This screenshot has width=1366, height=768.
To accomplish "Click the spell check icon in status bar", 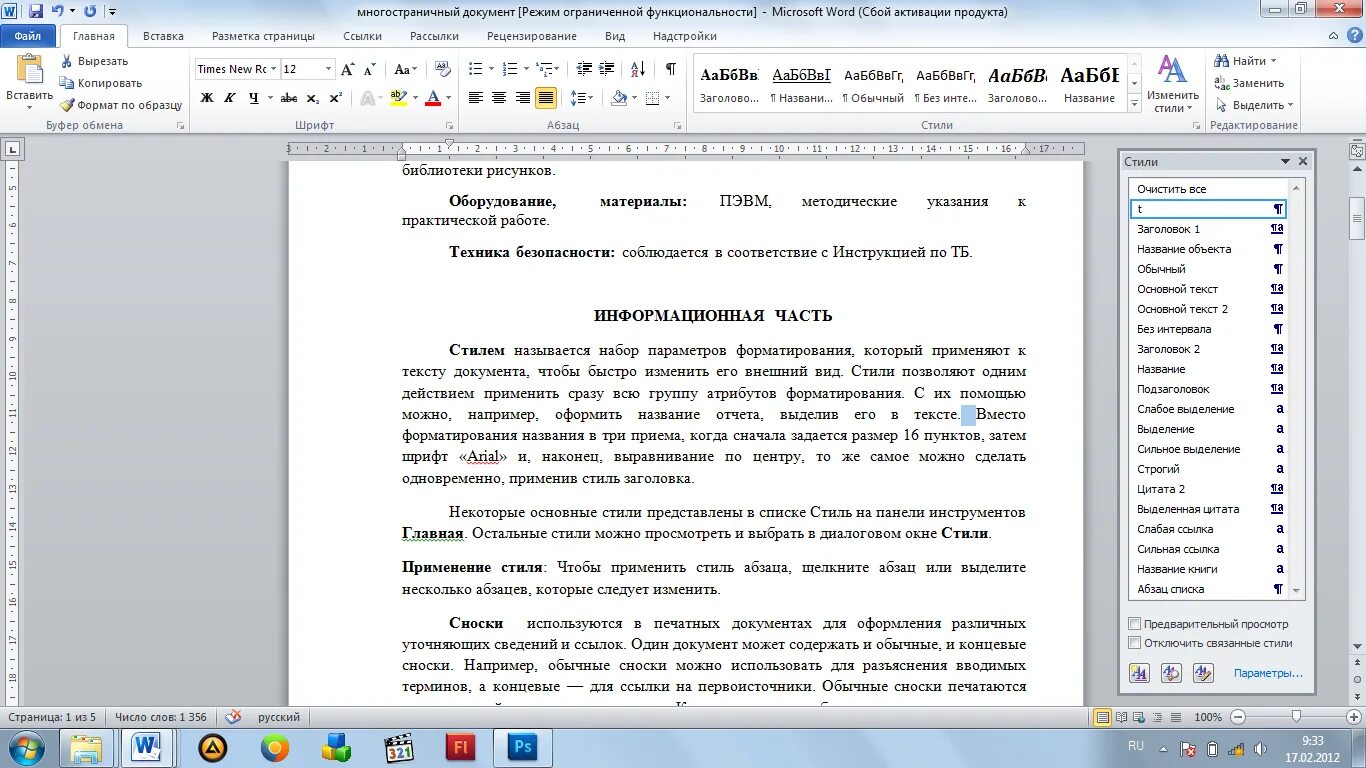I will click(x=233, y=717).
